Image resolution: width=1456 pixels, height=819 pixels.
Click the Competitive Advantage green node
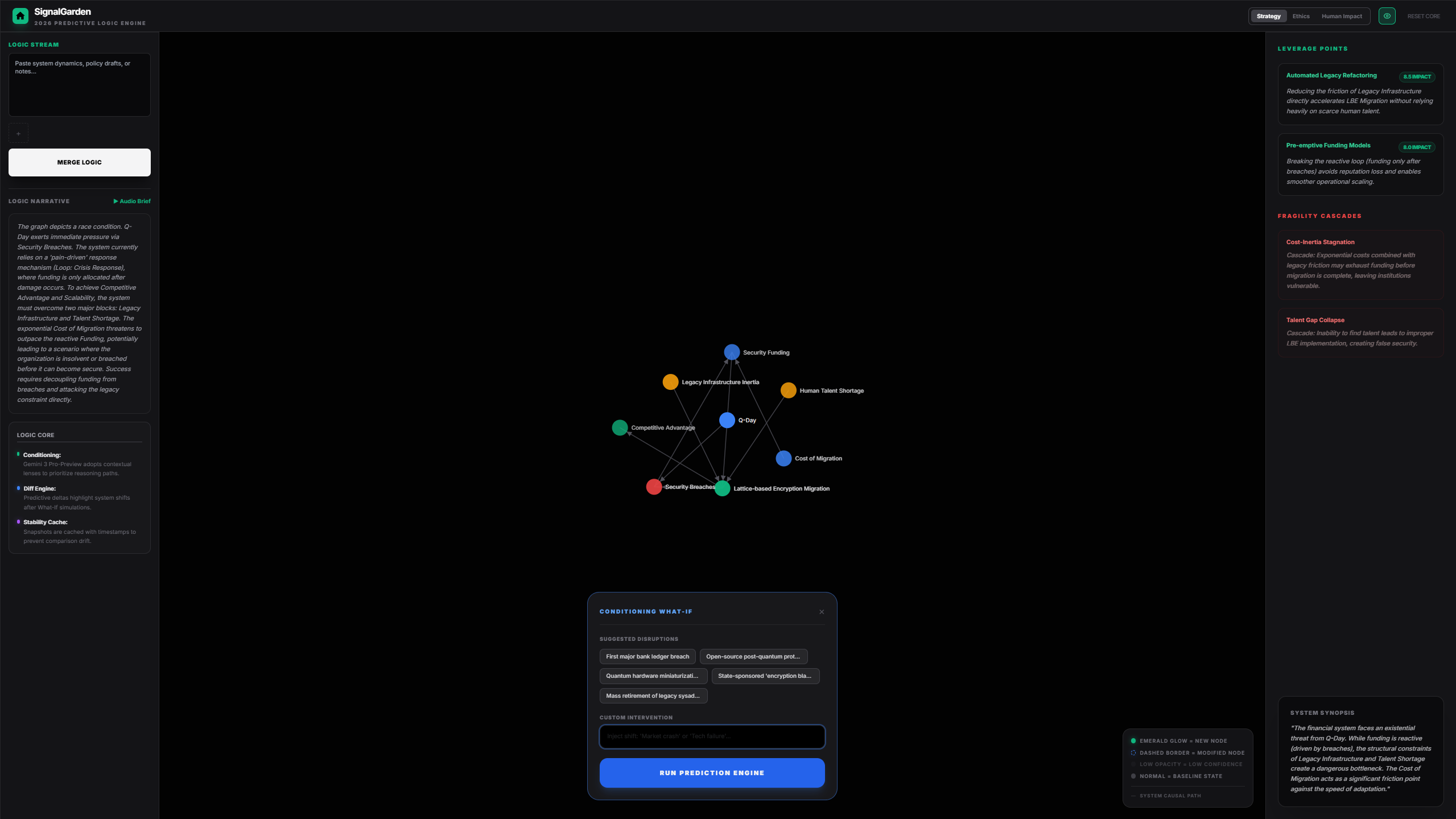pyautogui.click(x=620, y=427)
